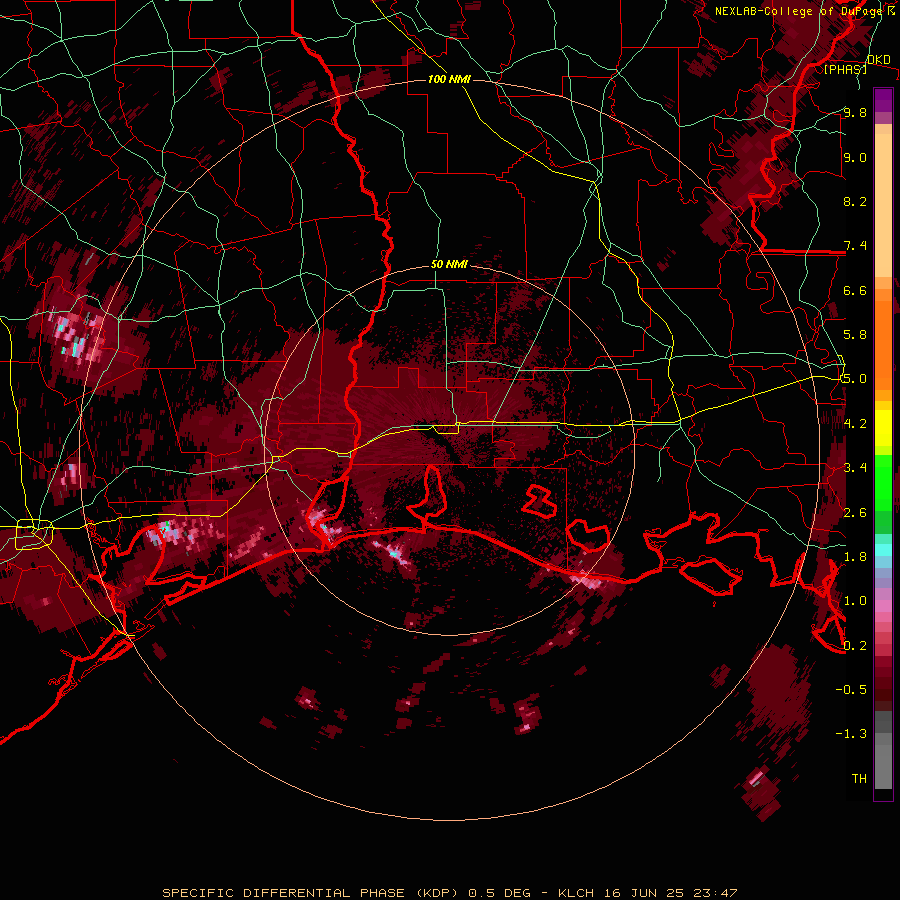Pick the orange segment of color bar

point(883,344)
